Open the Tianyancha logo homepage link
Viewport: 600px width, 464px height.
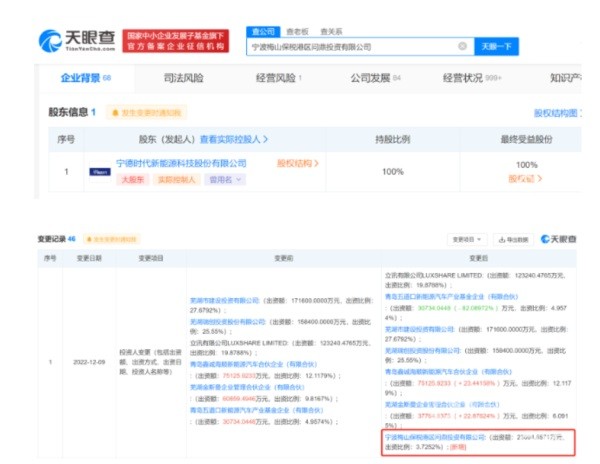[77, 41]
